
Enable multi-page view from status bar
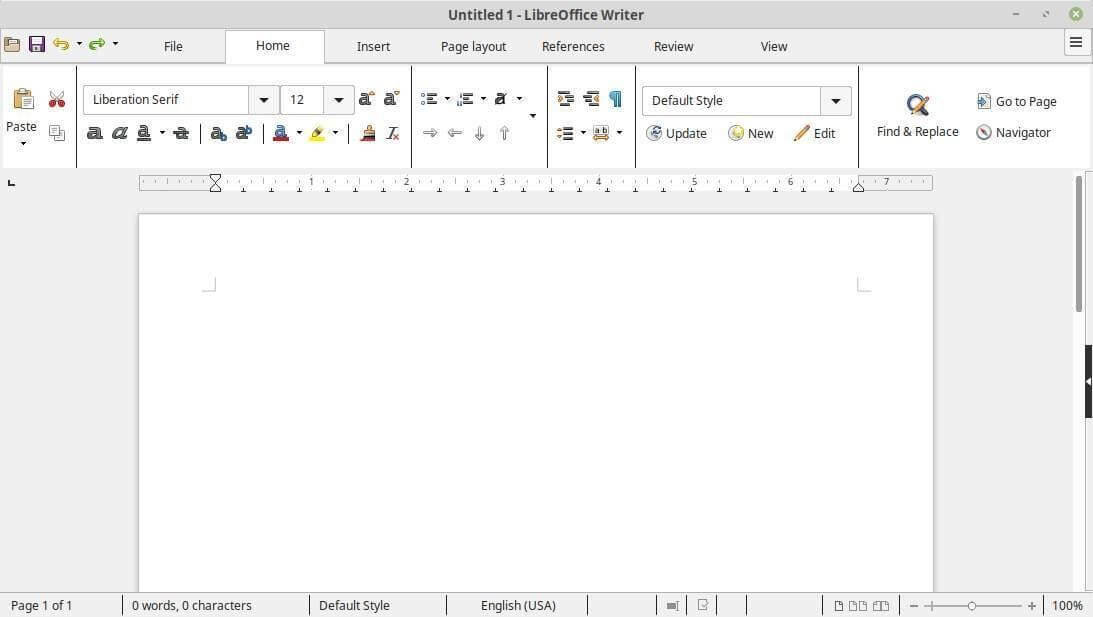(857, 605)
